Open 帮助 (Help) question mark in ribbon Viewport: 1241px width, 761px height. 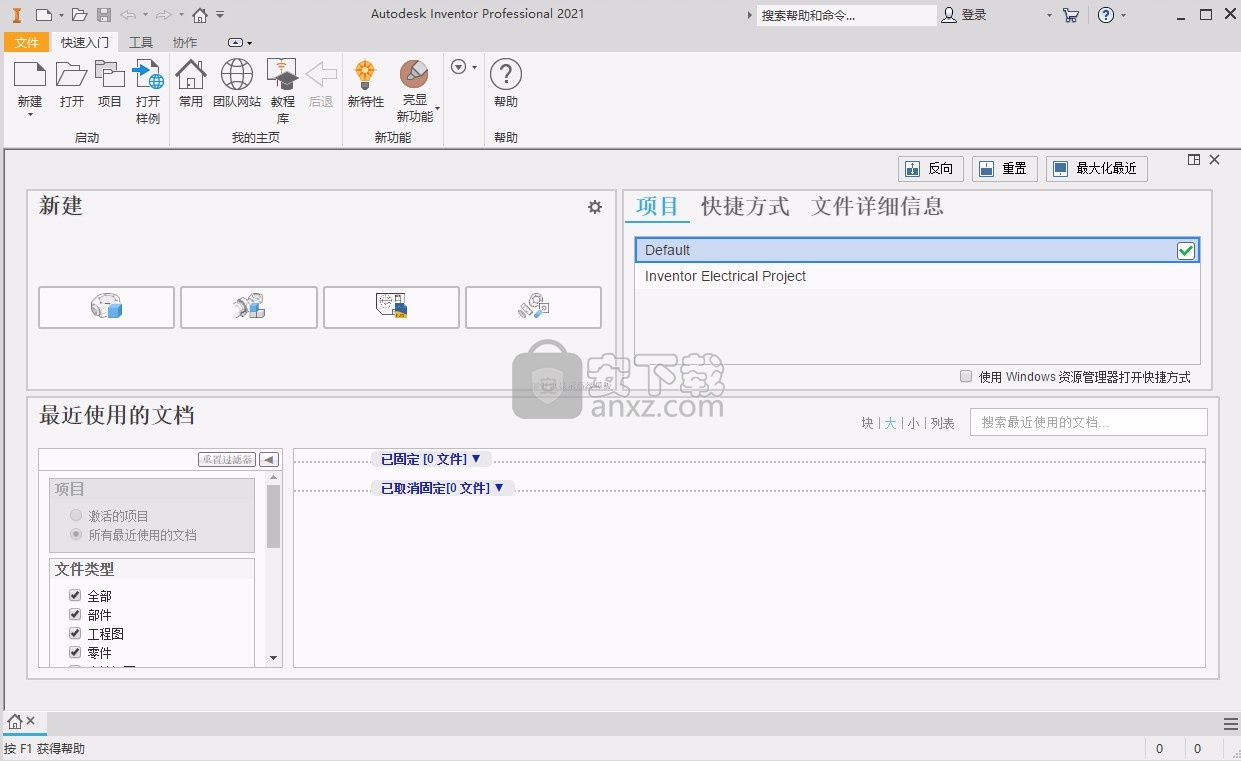point(506,75)
